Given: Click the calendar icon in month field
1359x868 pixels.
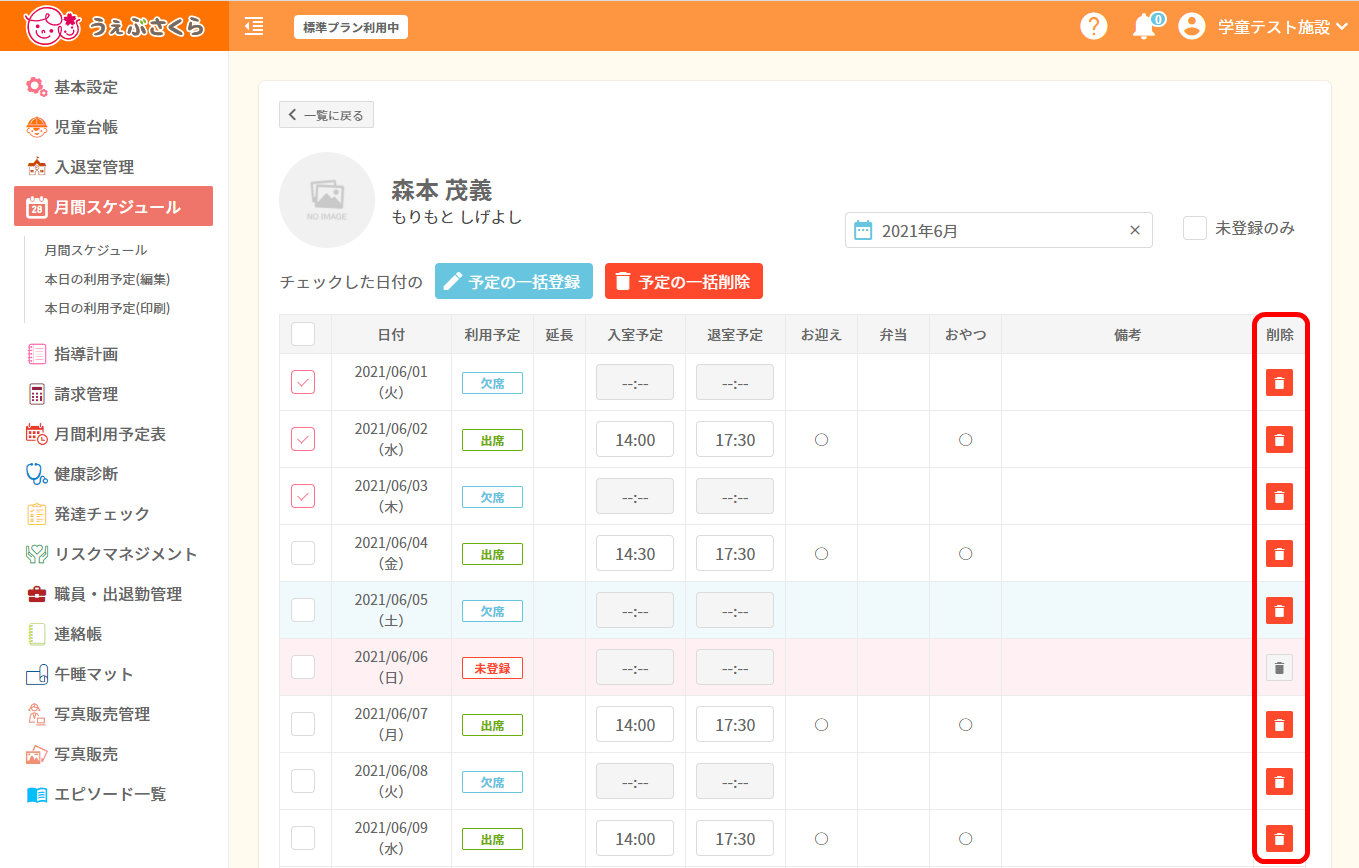Looking at the screenshot, I should (863, 230).
